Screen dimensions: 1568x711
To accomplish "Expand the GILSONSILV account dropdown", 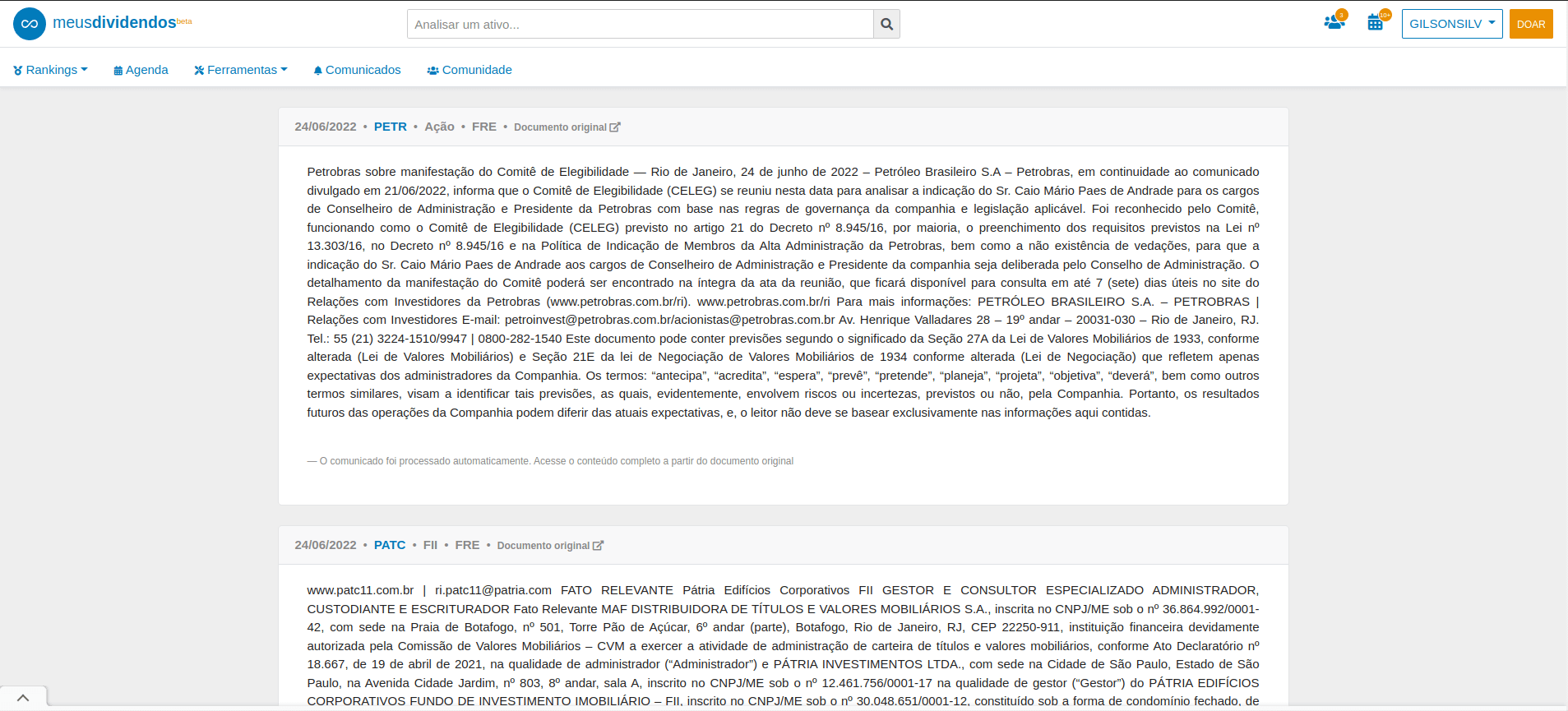I will coord(1452,24).
